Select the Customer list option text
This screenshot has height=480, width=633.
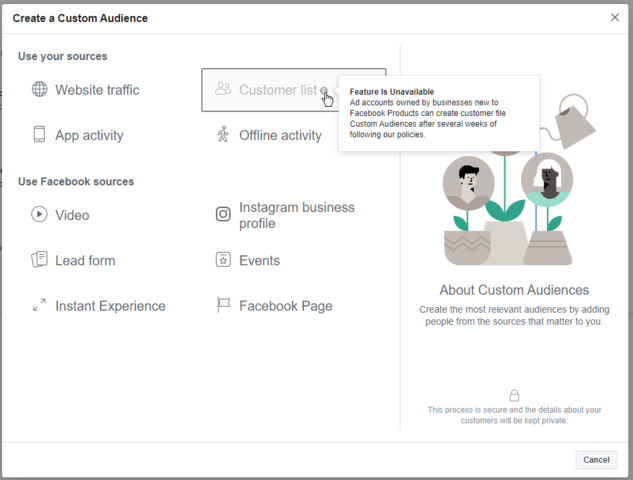point(278,90)
